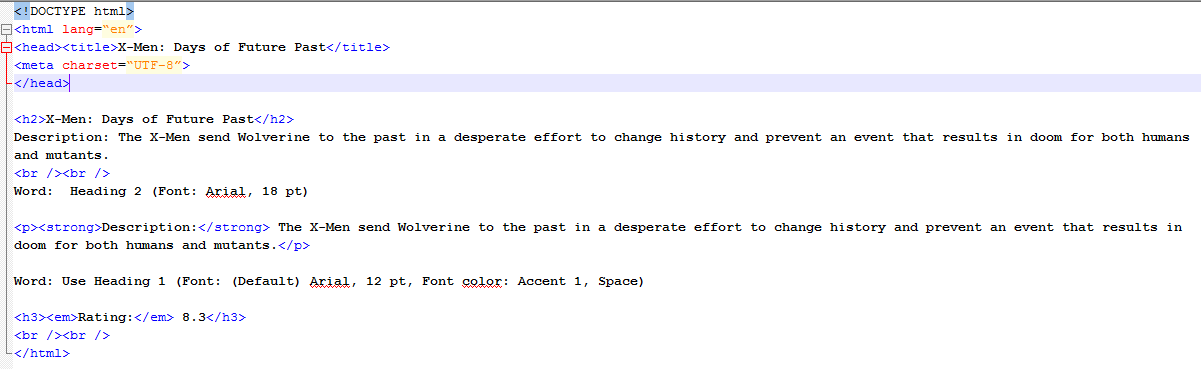Click the closing </title> tag
This screenshot has width=1201, height=369.
358,47
